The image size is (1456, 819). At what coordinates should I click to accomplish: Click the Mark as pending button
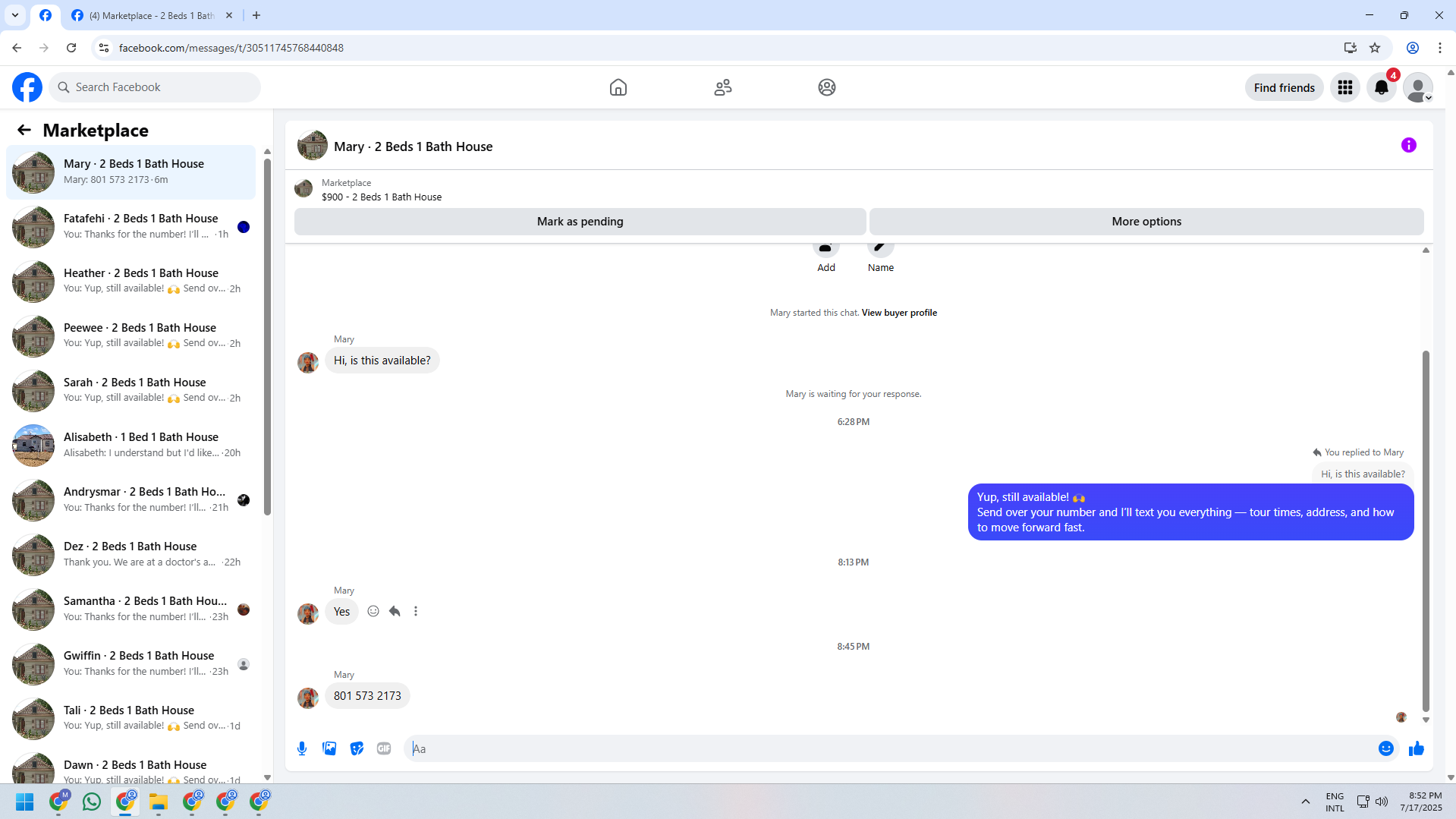(x=580, y=222)
